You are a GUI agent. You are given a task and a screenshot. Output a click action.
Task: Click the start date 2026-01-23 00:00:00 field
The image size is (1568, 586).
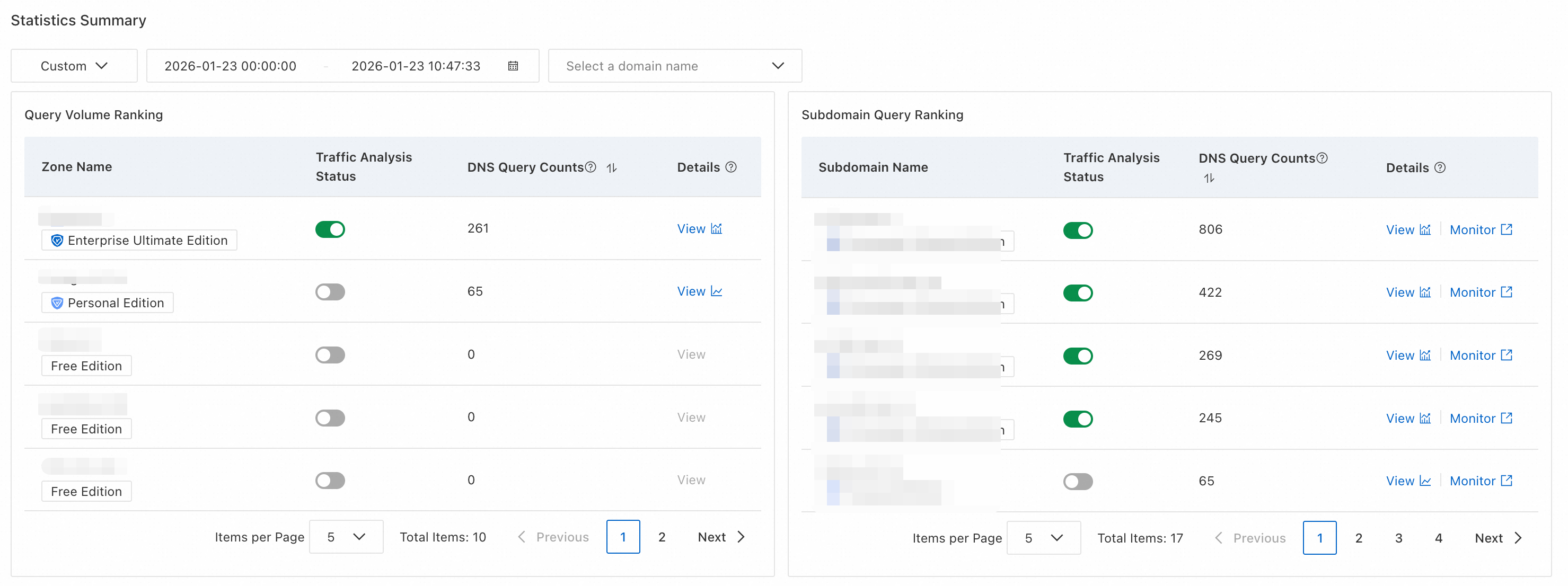click(x=230, y=66)
